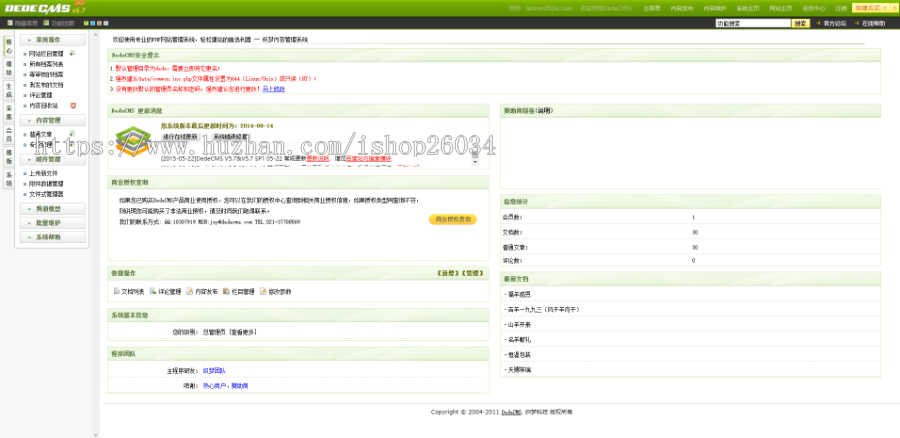Click the yellow 商业授权查询 button
The width and height of the screenshot is (900, 438).
452,219
